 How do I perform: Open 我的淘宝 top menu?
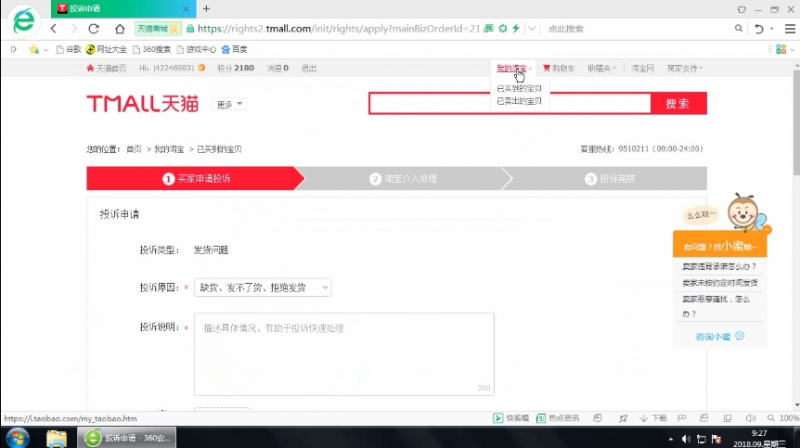[513, 68]
